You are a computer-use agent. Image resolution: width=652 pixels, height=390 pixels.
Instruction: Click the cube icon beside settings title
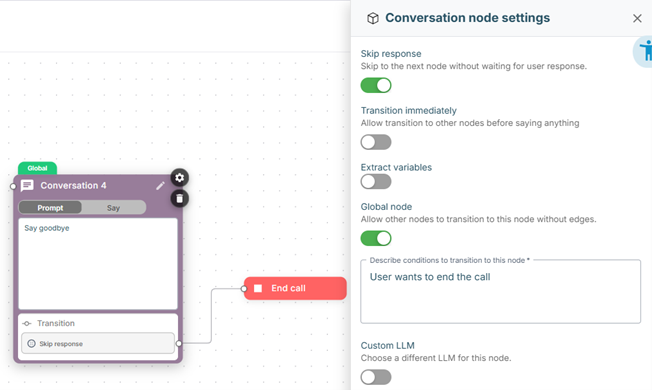pyautogui.click(x=373, y=18)
